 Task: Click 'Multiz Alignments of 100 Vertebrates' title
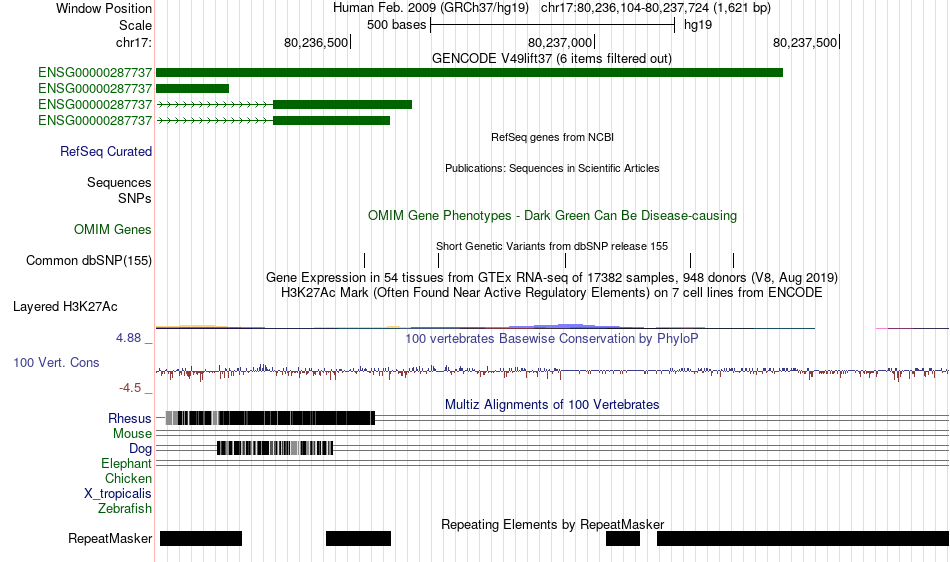552,405
